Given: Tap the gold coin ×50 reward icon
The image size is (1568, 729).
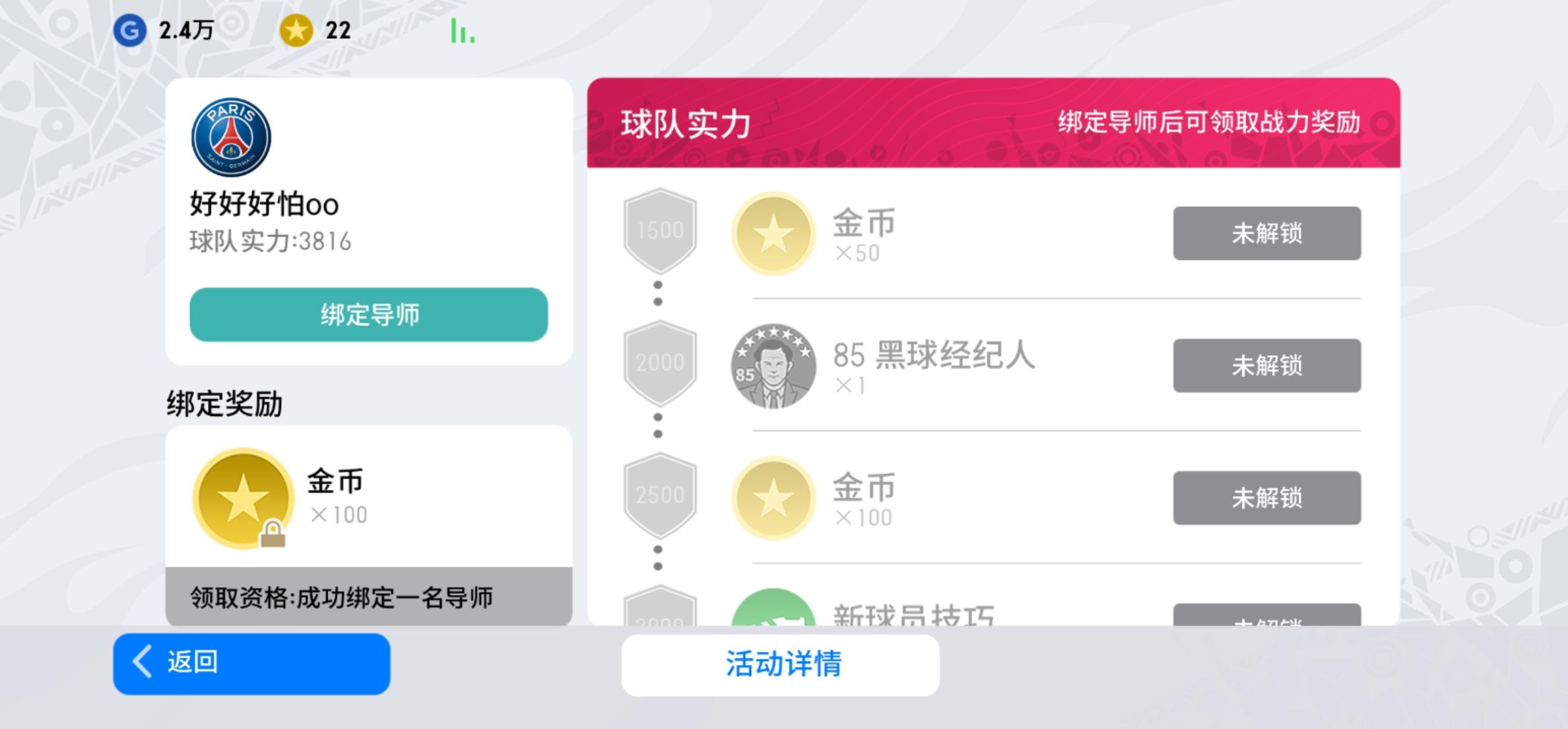Looking at the screenshot, I should coord(773,234).
